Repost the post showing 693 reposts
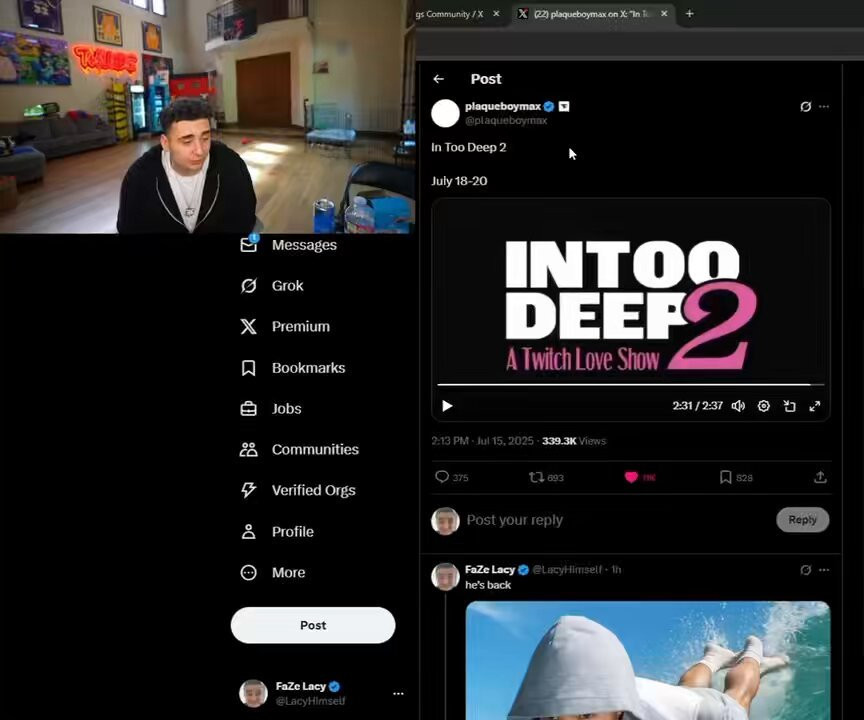Image resolution: width=864 pixels, height=720 pixels. [546, 477]
